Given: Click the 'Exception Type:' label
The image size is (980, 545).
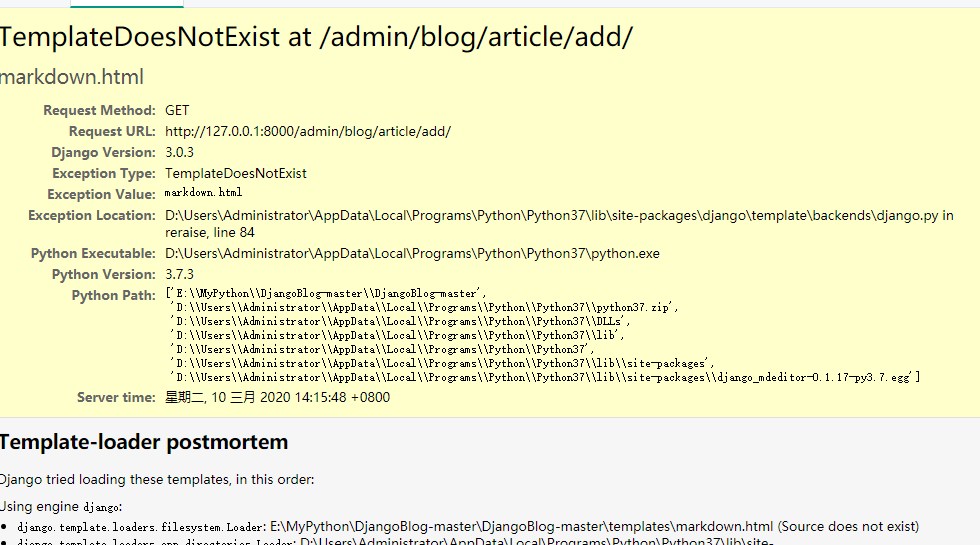Looking at the screenshot, I should point(104,174).
